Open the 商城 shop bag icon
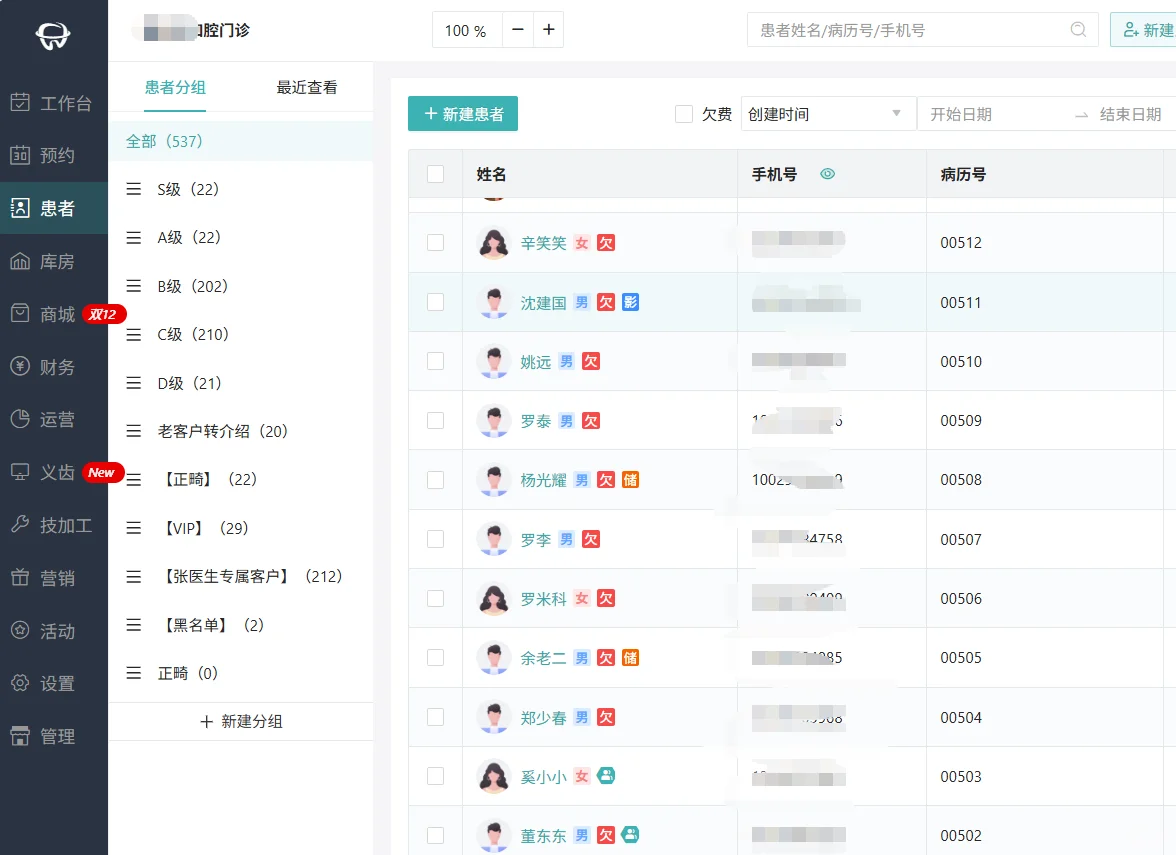This screenshot has height=855, width=1176. click(20, 314)
